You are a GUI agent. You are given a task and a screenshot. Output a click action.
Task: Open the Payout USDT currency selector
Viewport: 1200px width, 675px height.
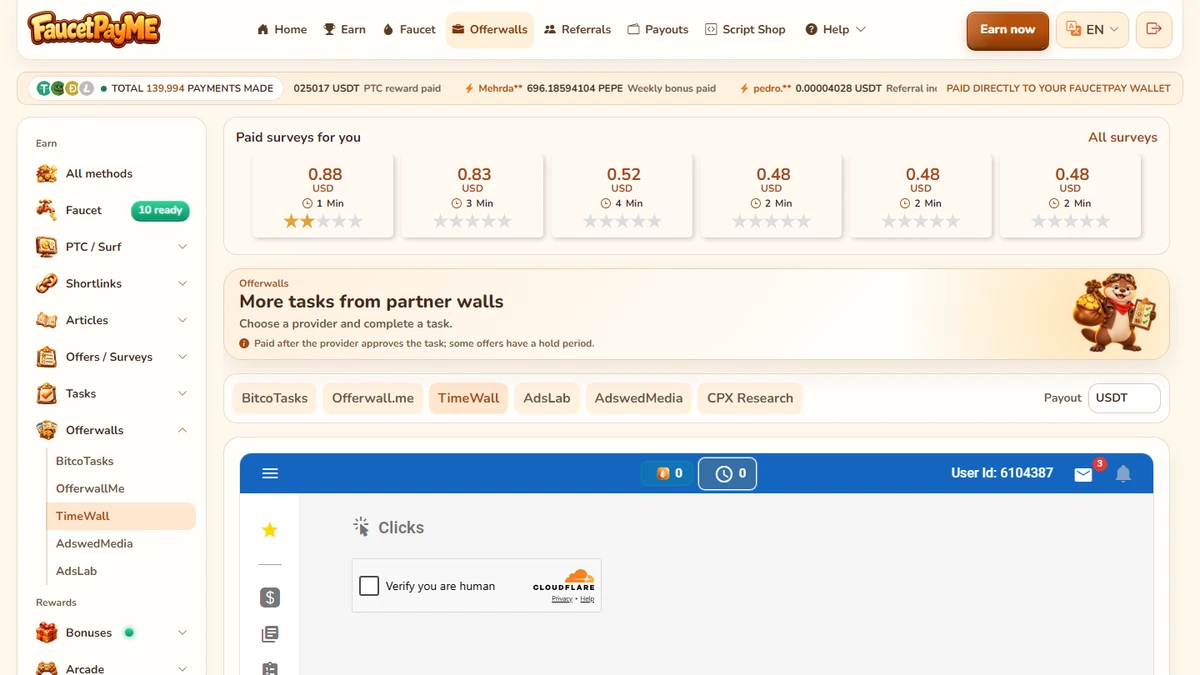click(1124, 398)
